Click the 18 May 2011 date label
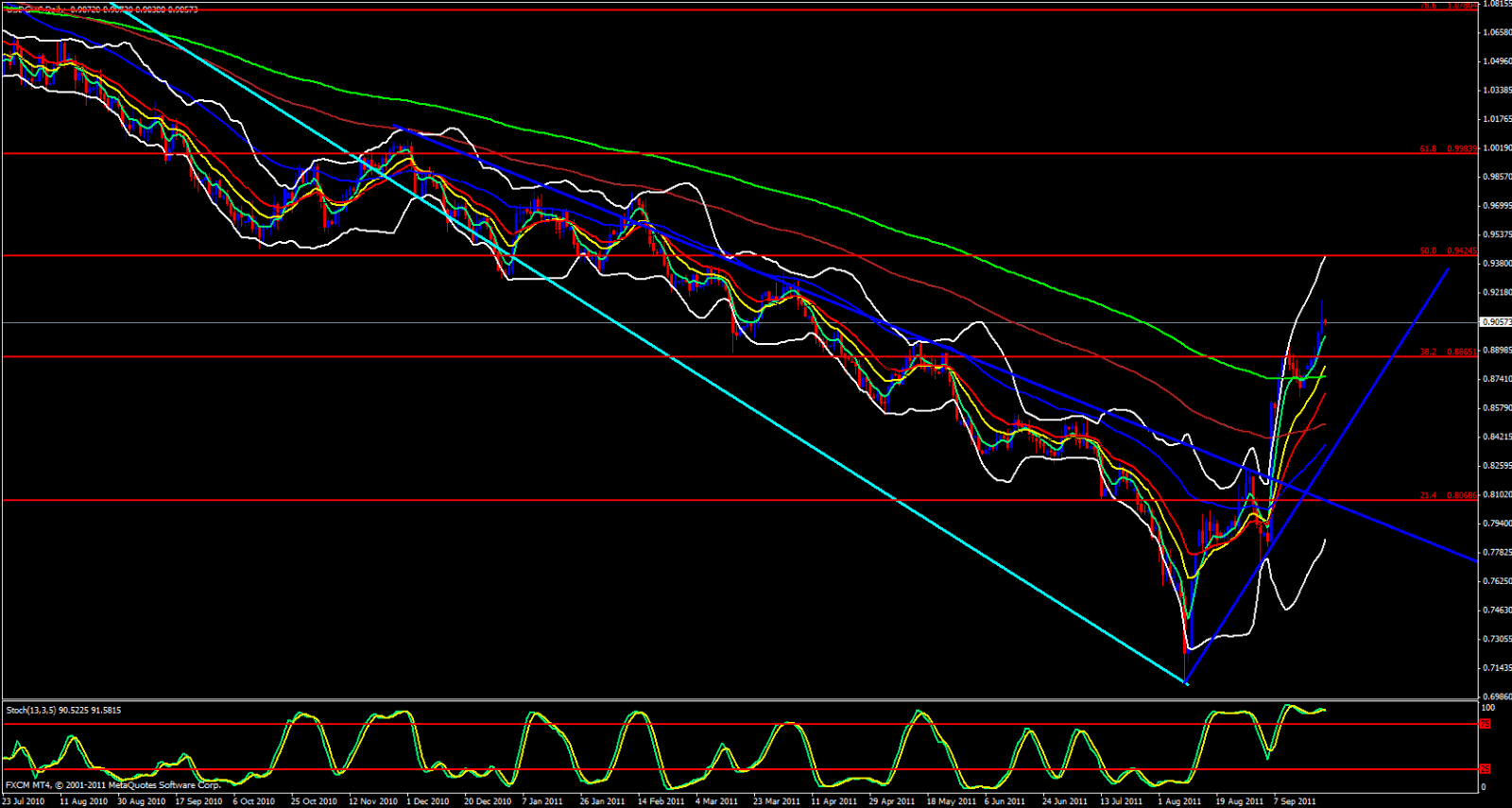The width and height of the screenshot is (1512, 808). (x=951, y=801)
